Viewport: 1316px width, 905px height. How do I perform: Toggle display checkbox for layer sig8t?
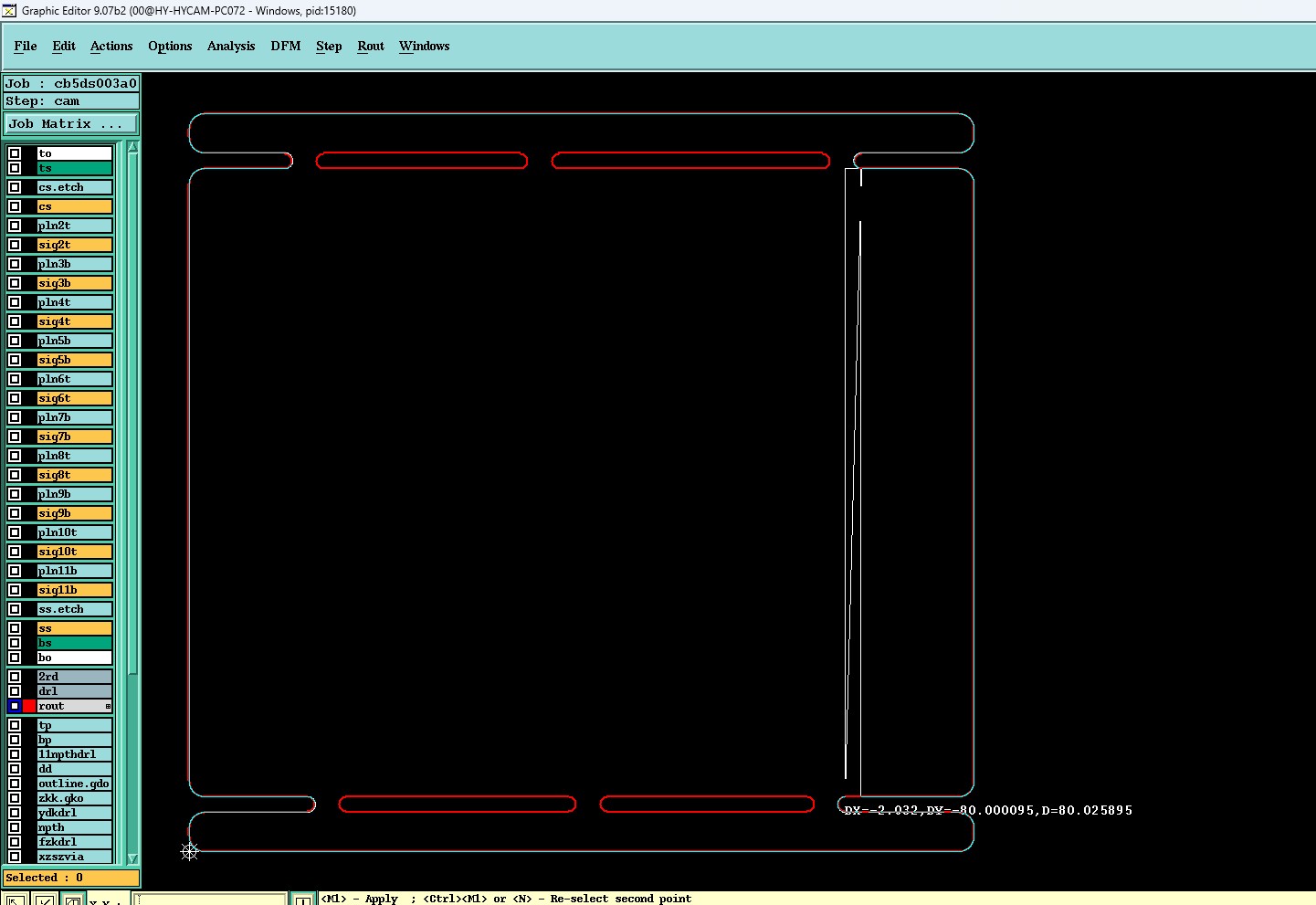point(15,475)
